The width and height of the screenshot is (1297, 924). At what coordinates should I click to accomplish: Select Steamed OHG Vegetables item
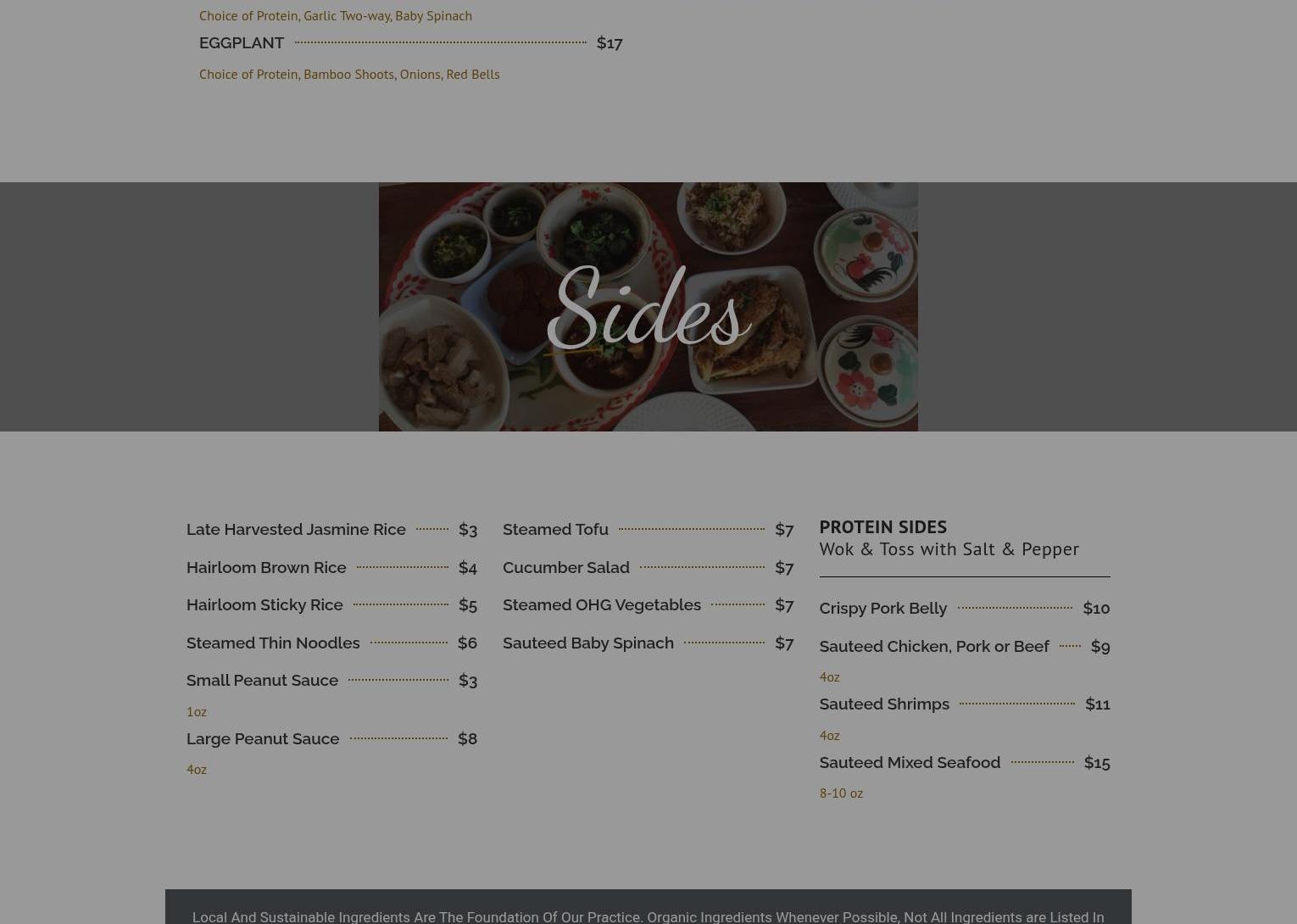click(602, 604)
